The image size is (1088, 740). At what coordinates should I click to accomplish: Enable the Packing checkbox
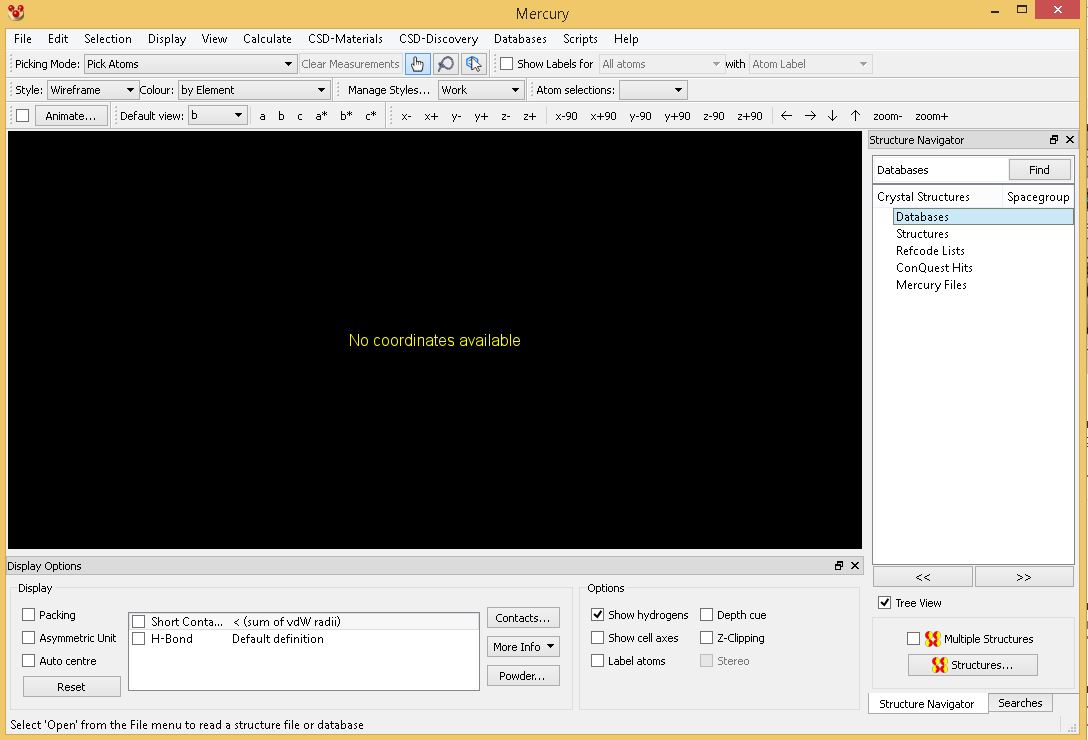[28, 614]
